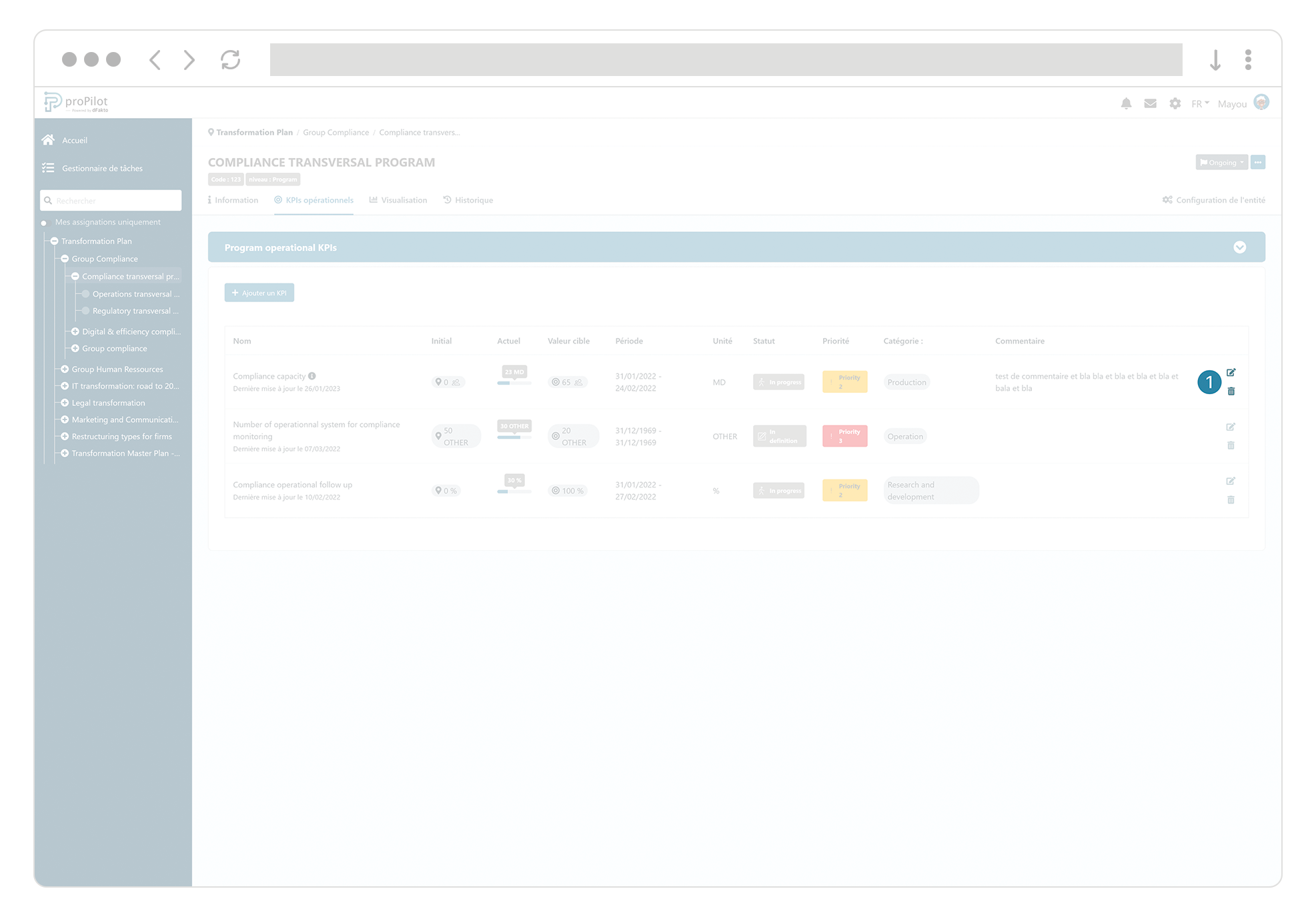Follow the Transformation Plan breadcrumb link
The height and width of the screenshot is (923, 1316).
pos(254,132)
